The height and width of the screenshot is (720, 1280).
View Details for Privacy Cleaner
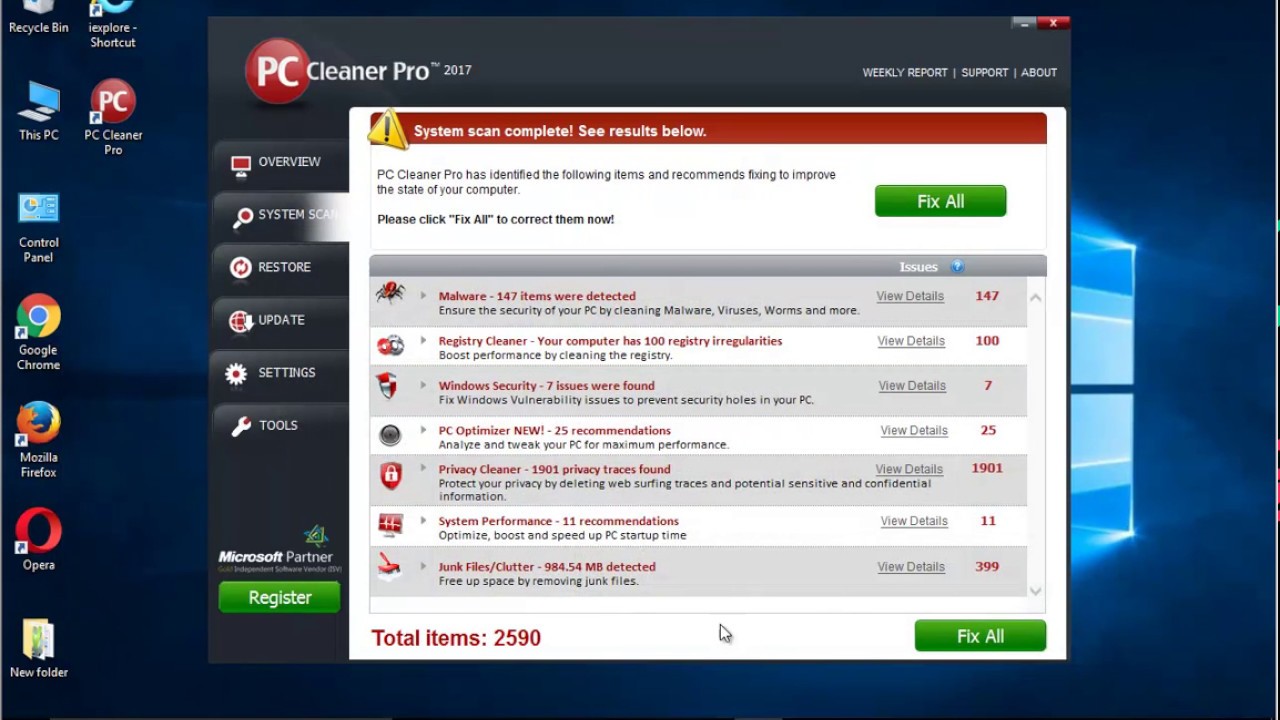pos(909,469)
